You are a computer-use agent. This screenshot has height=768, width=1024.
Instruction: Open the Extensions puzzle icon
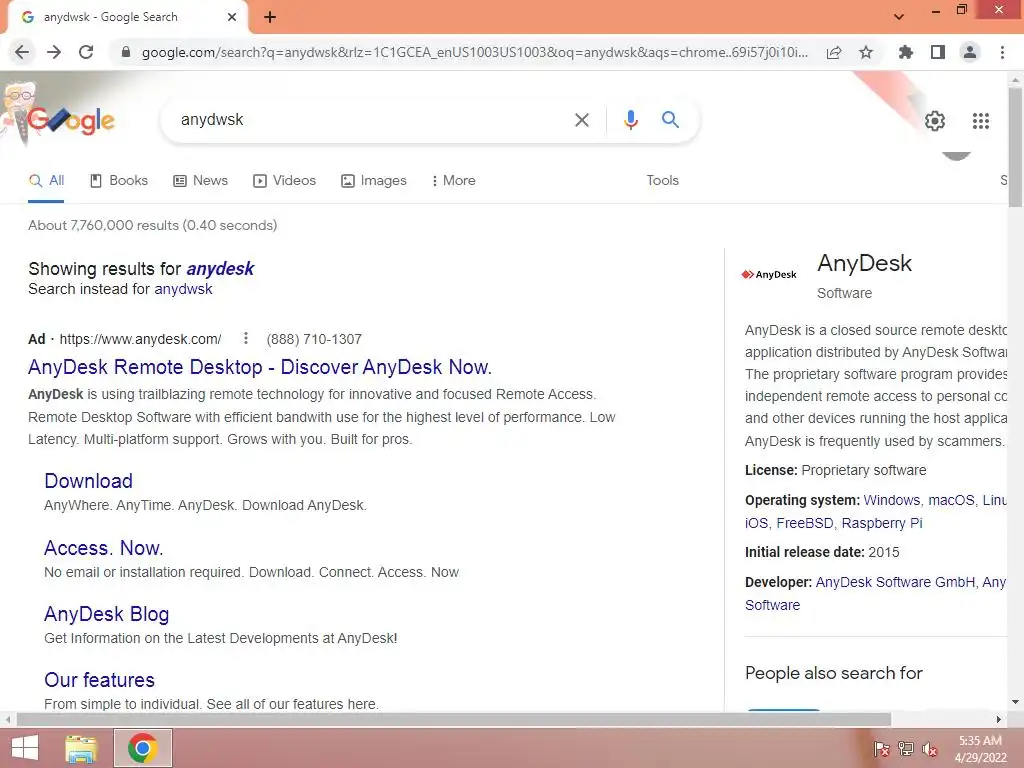(x=906, y=52)
